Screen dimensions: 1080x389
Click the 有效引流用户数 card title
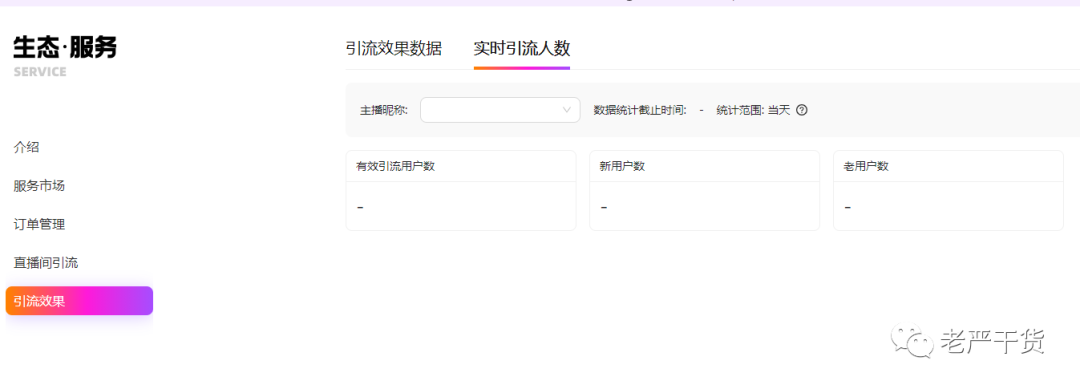395,166
